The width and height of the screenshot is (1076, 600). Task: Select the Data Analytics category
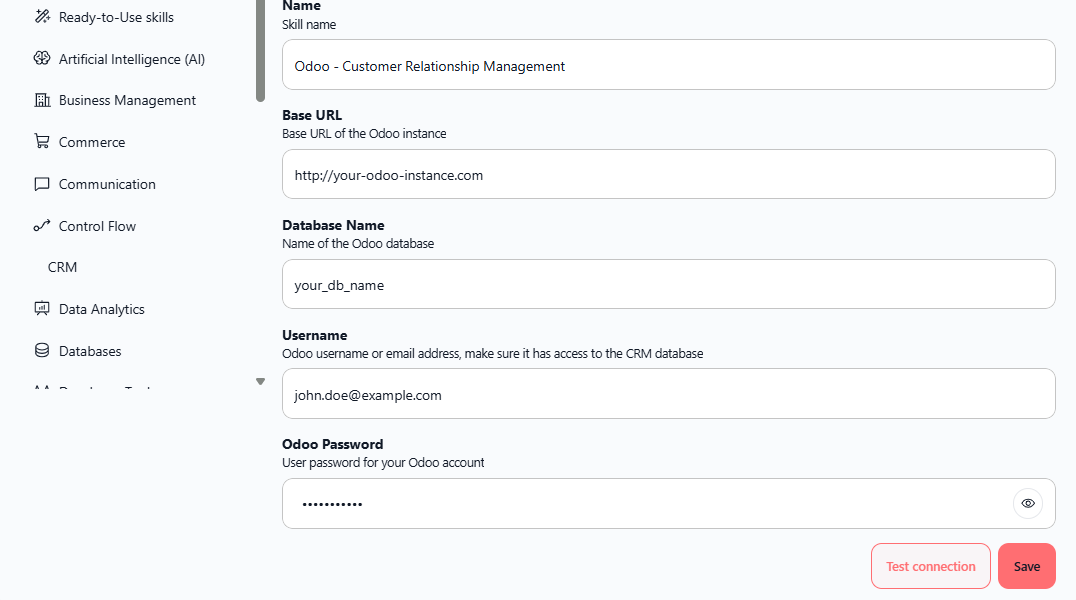(x=102, y=309)
